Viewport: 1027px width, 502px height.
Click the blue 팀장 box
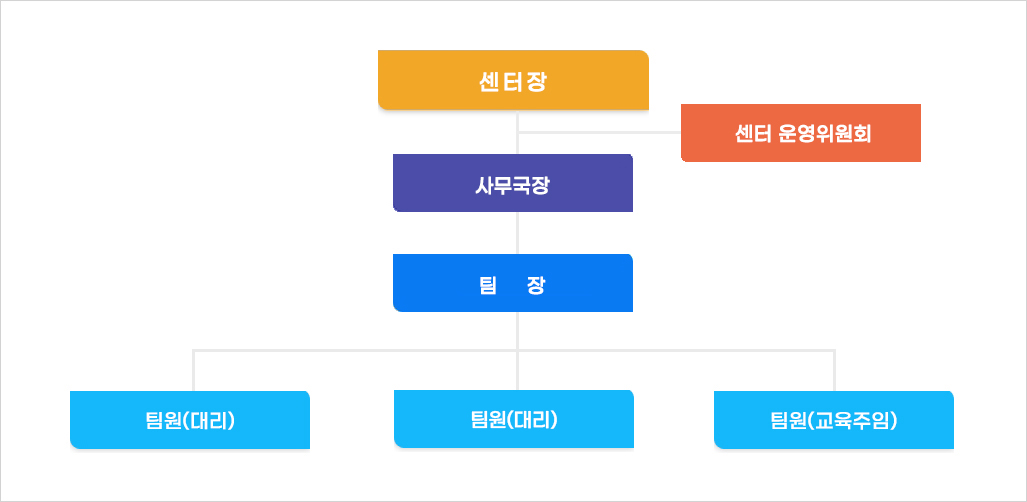pyautogui.click(x=513, y=283)
